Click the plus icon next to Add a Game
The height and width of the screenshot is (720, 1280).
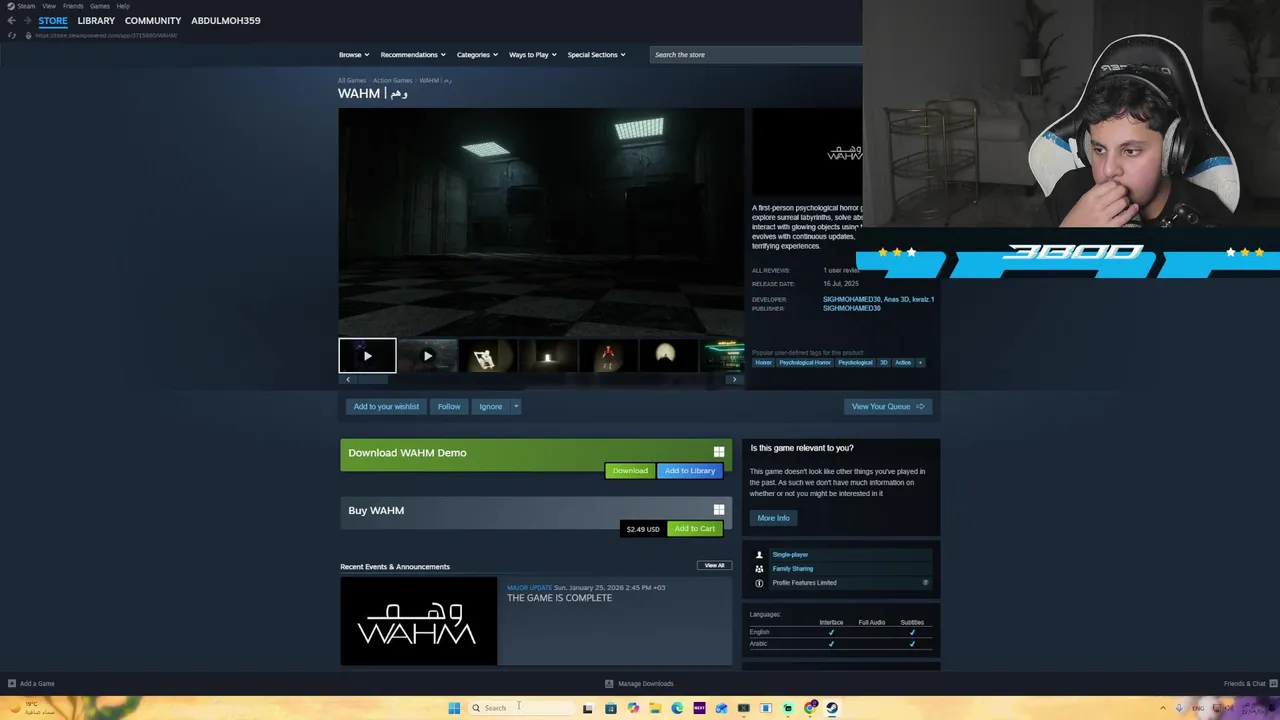12,684
